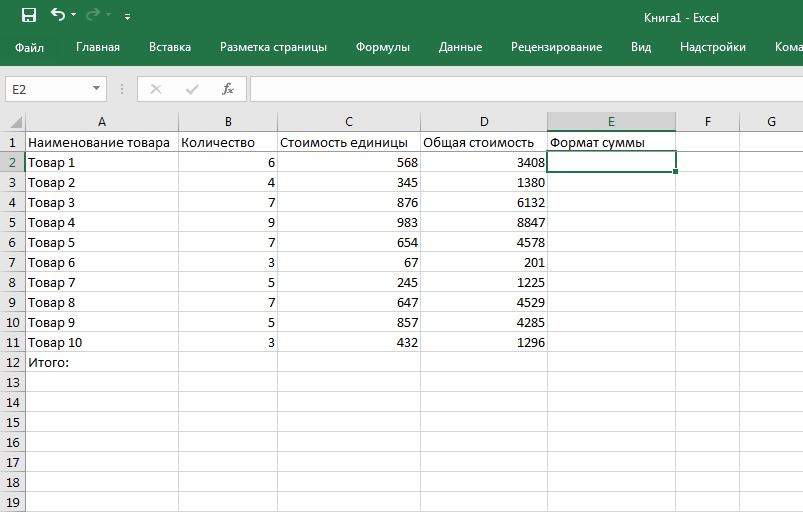Select column D by its header
Image resolution: width=803 pixels, height=512 pixels.
484,122
